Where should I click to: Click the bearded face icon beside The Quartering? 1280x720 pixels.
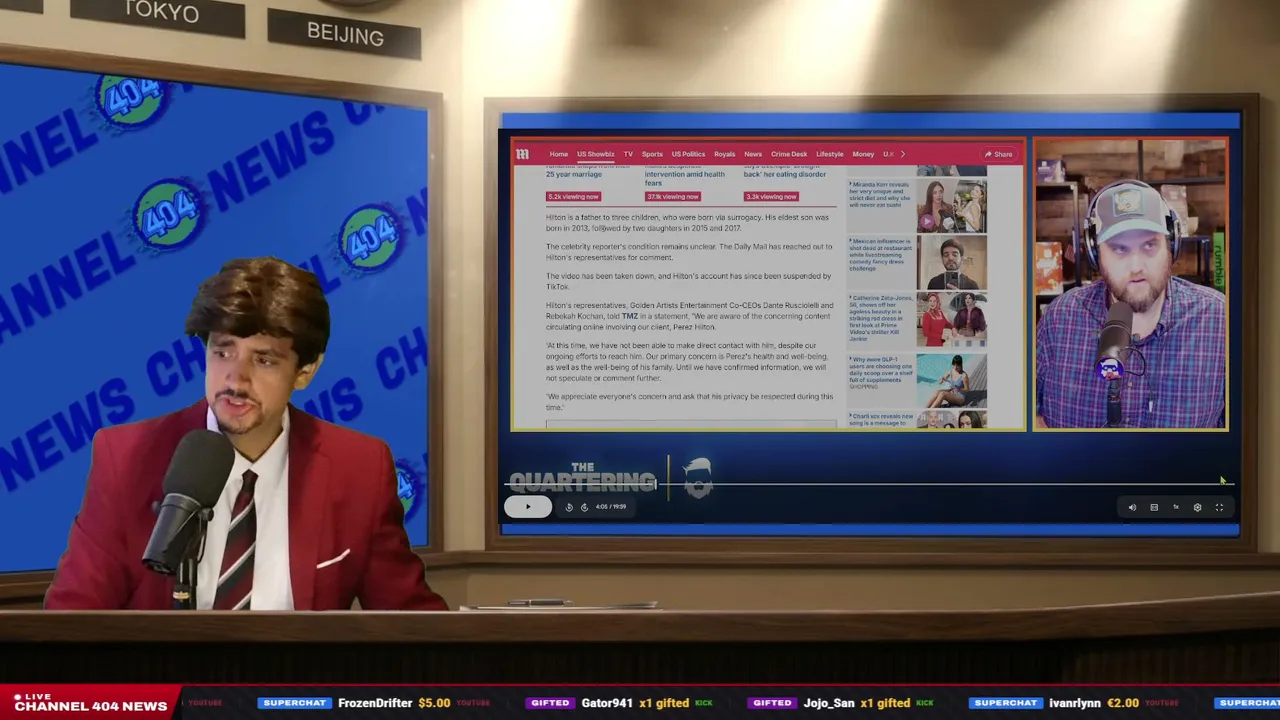698,477
